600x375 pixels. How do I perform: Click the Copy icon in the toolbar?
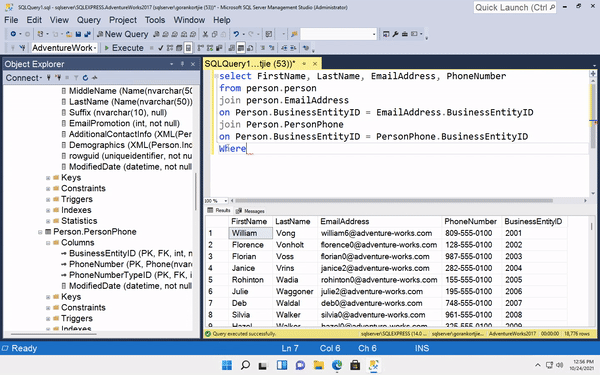tap(214, 34)
